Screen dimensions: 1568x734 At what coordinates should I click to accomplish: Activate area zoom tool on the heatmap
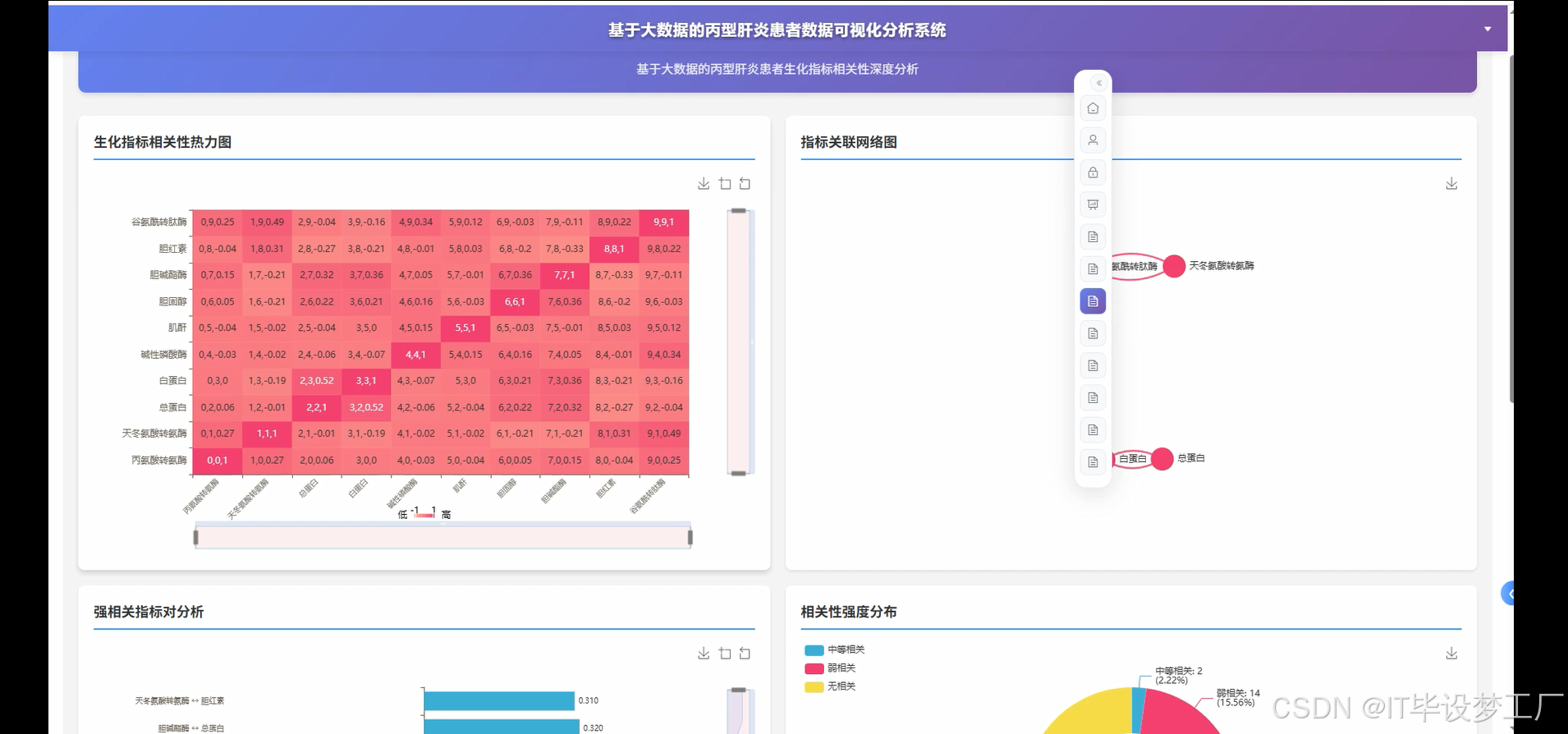point(725,184)
